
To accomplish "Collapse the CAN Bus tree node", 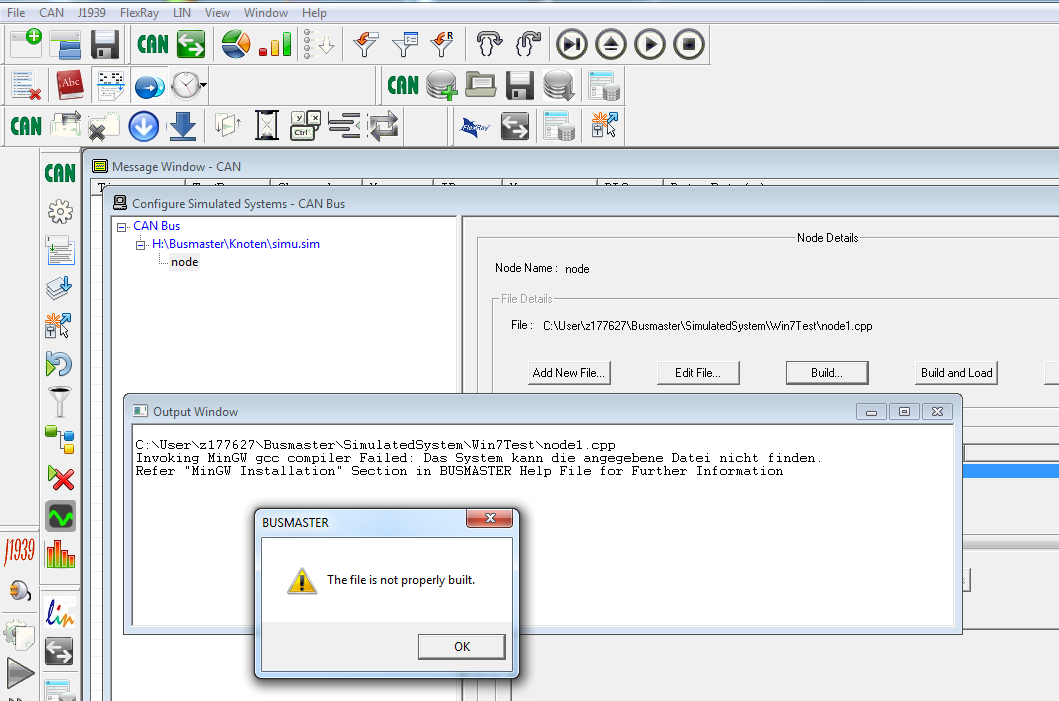I will [x=122, y=227].
